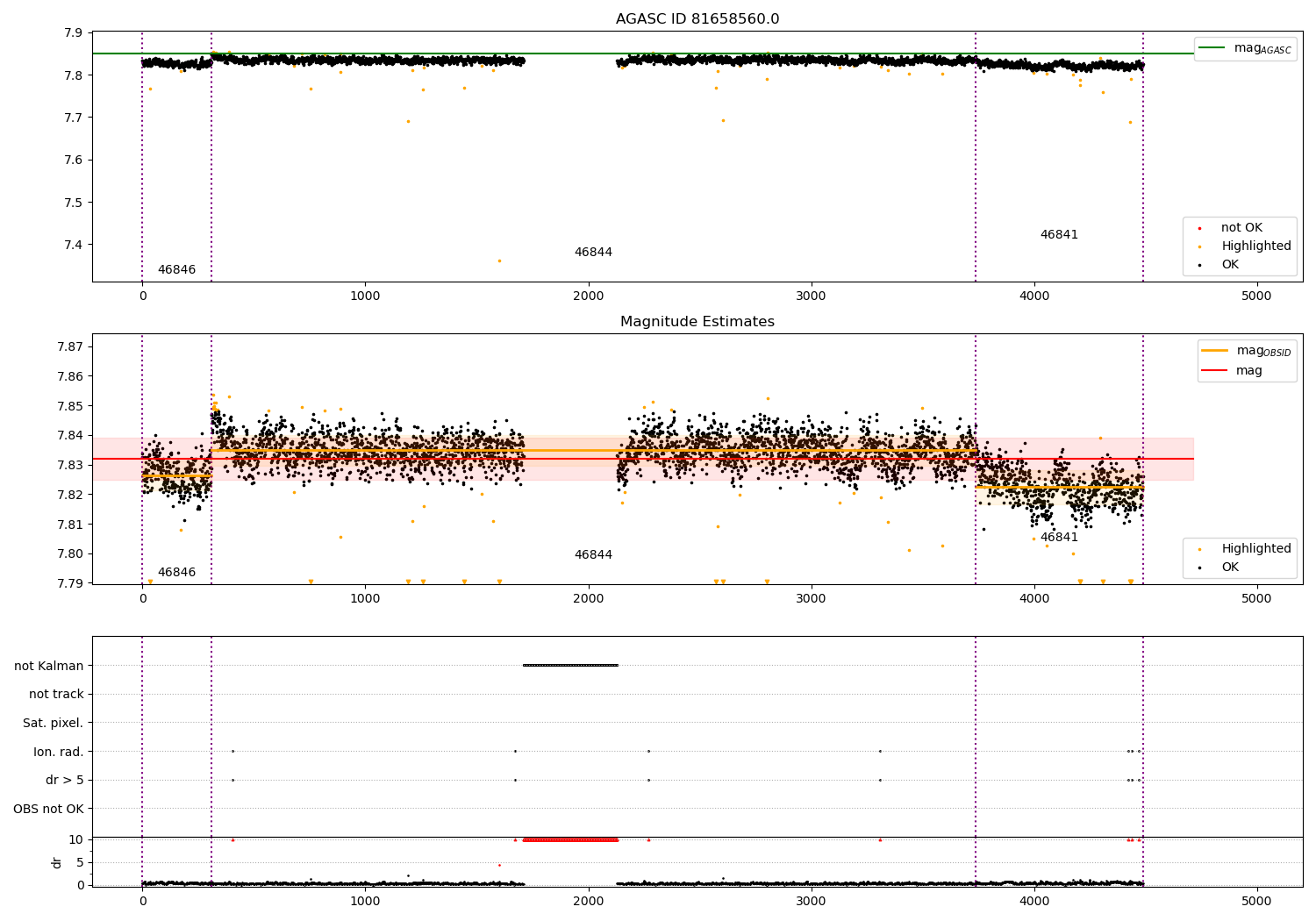Click the '3000' x-axis tick of the middle plot

pyautogui.click(x=812, y=599)
